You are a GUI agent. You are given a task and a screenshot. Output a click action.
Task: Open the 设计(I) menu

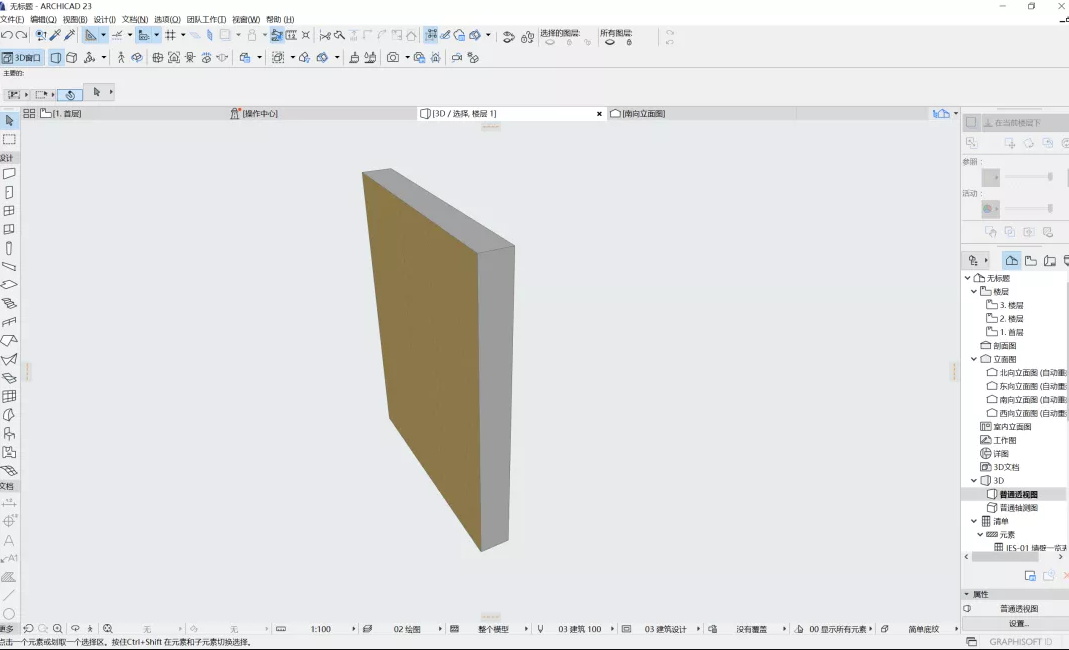click(104, 19)
